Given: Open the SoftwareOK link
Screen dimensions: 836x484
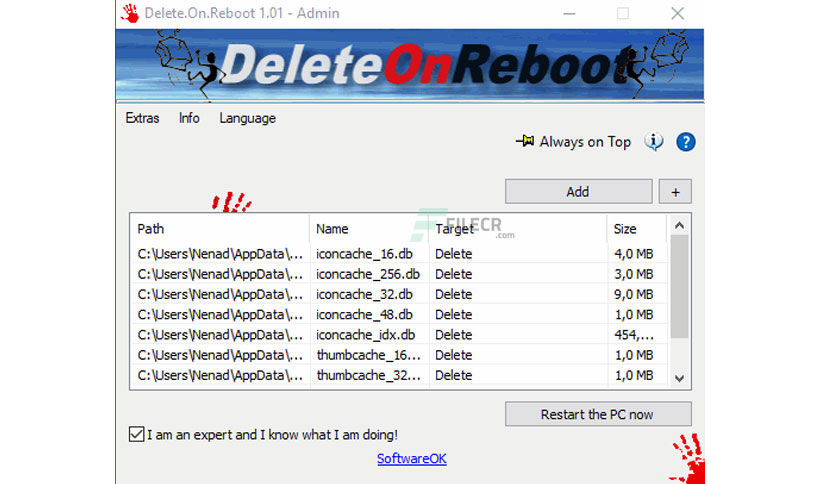Looking at the screenshot, I should [x=412, y=458].
